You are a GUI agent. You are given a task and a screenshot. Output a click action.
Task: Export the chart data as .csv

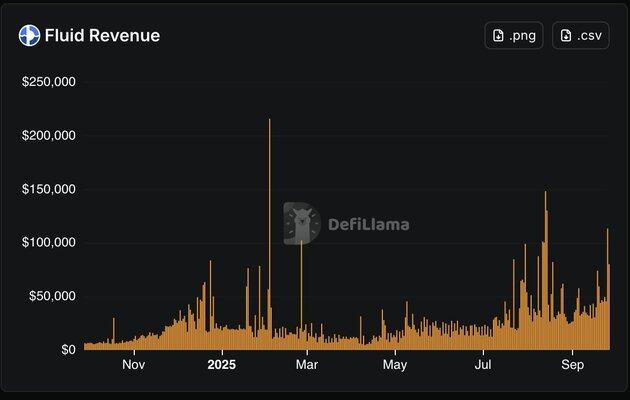click(x=581, y=35)
